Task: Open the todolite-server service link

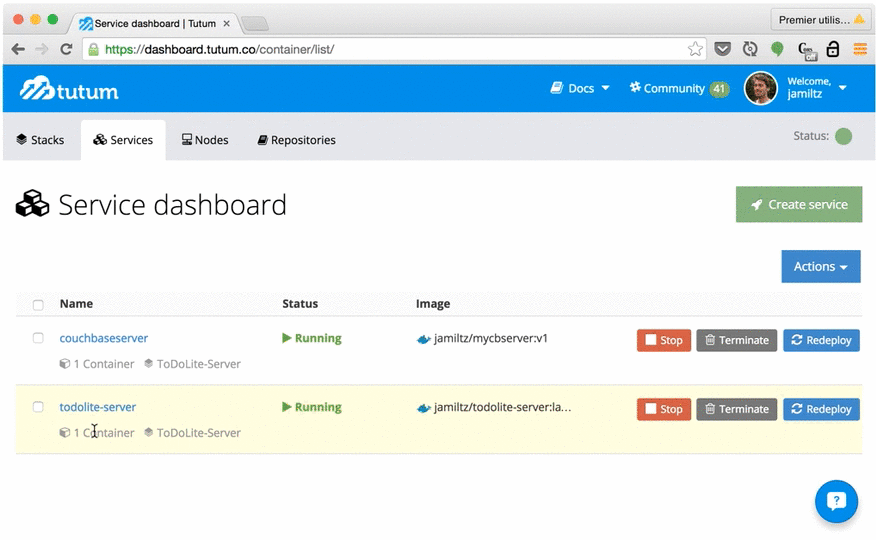Action: coord(98,407)
